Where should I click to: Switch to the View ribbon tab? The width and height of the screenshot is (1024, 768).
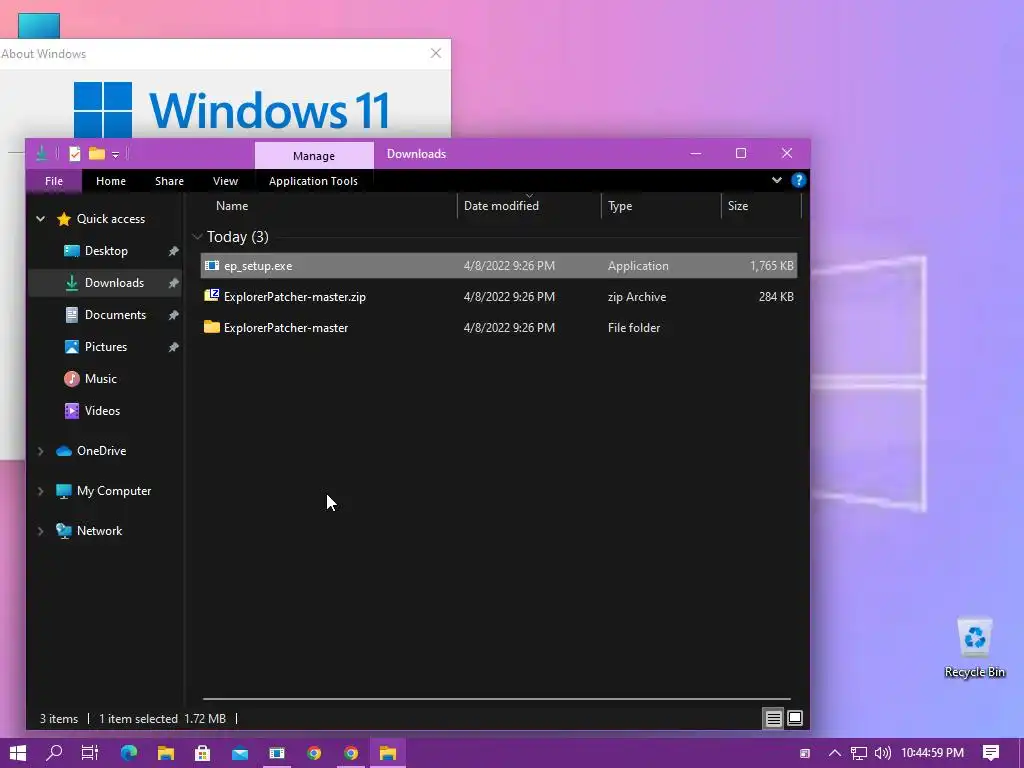(225, 181)
